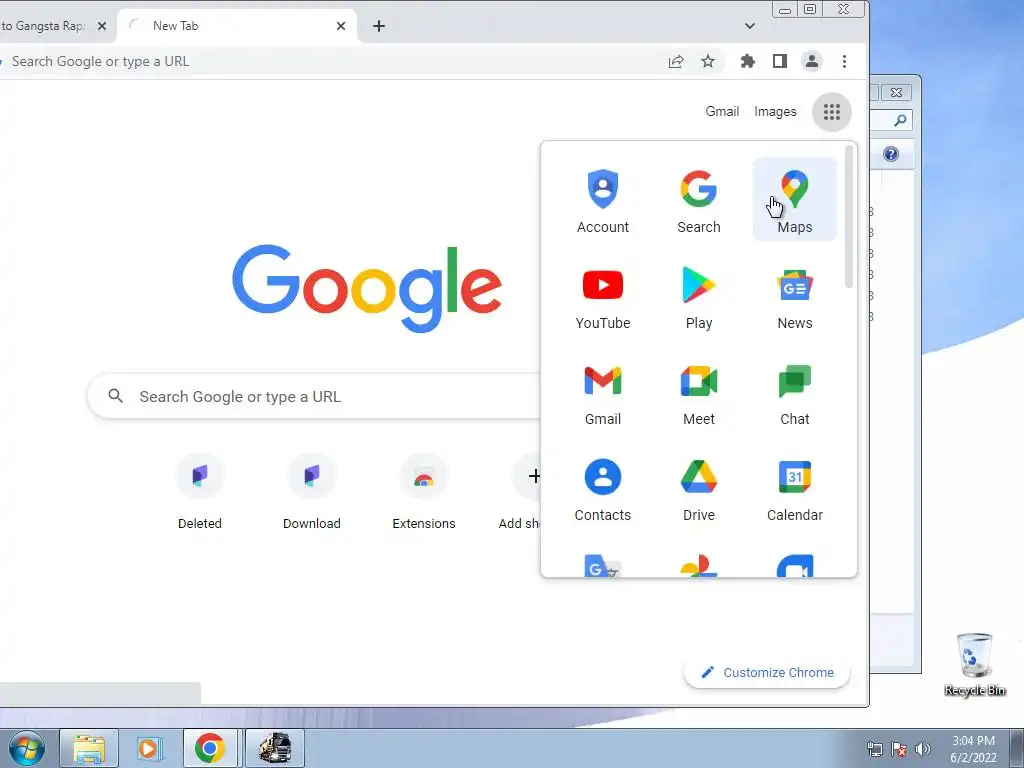Share this page icon in address bar
The image size is (1024, 768).
coord(676,61)
